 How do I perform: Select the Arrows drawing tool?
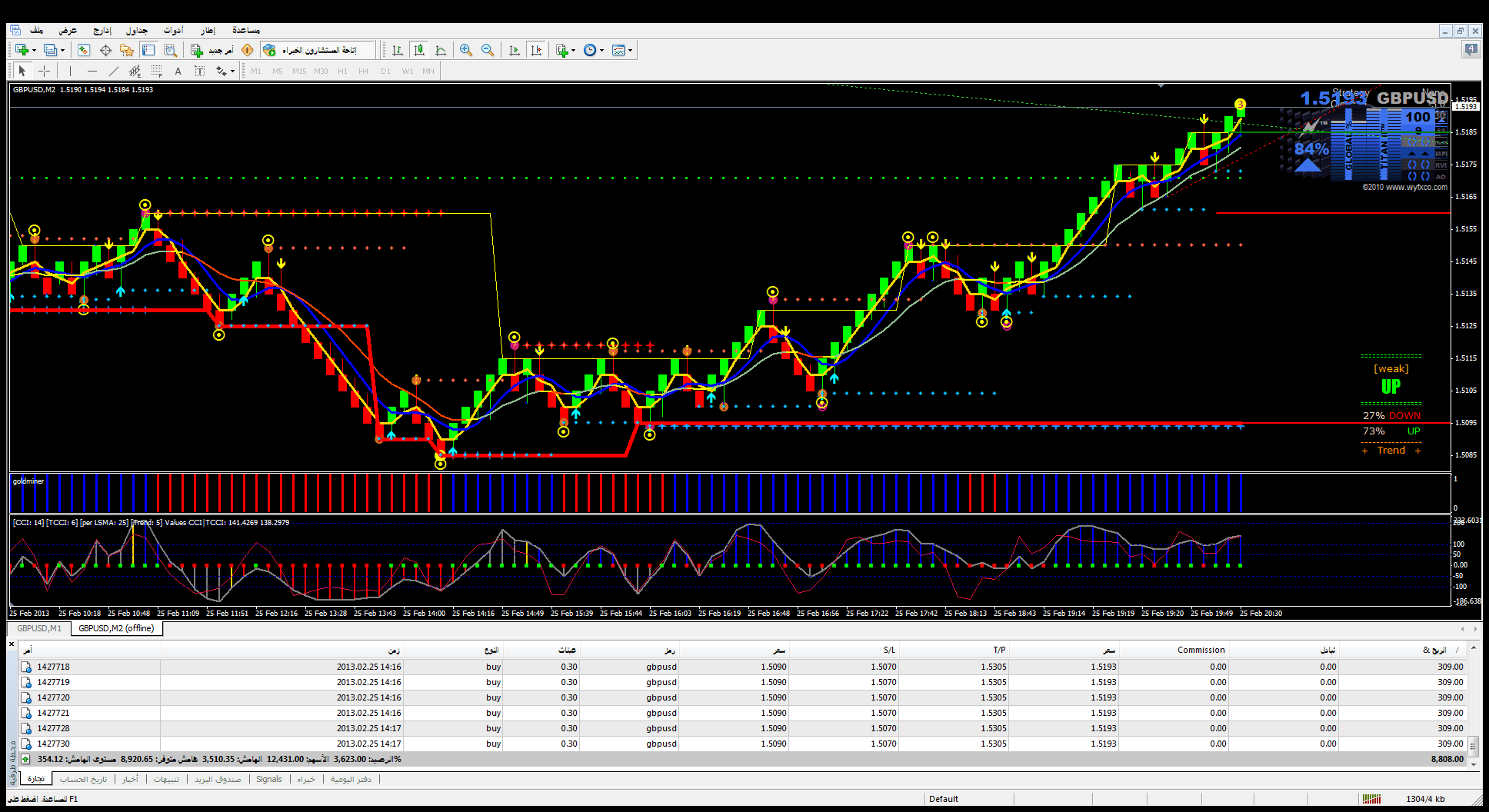tap(222, 71)
